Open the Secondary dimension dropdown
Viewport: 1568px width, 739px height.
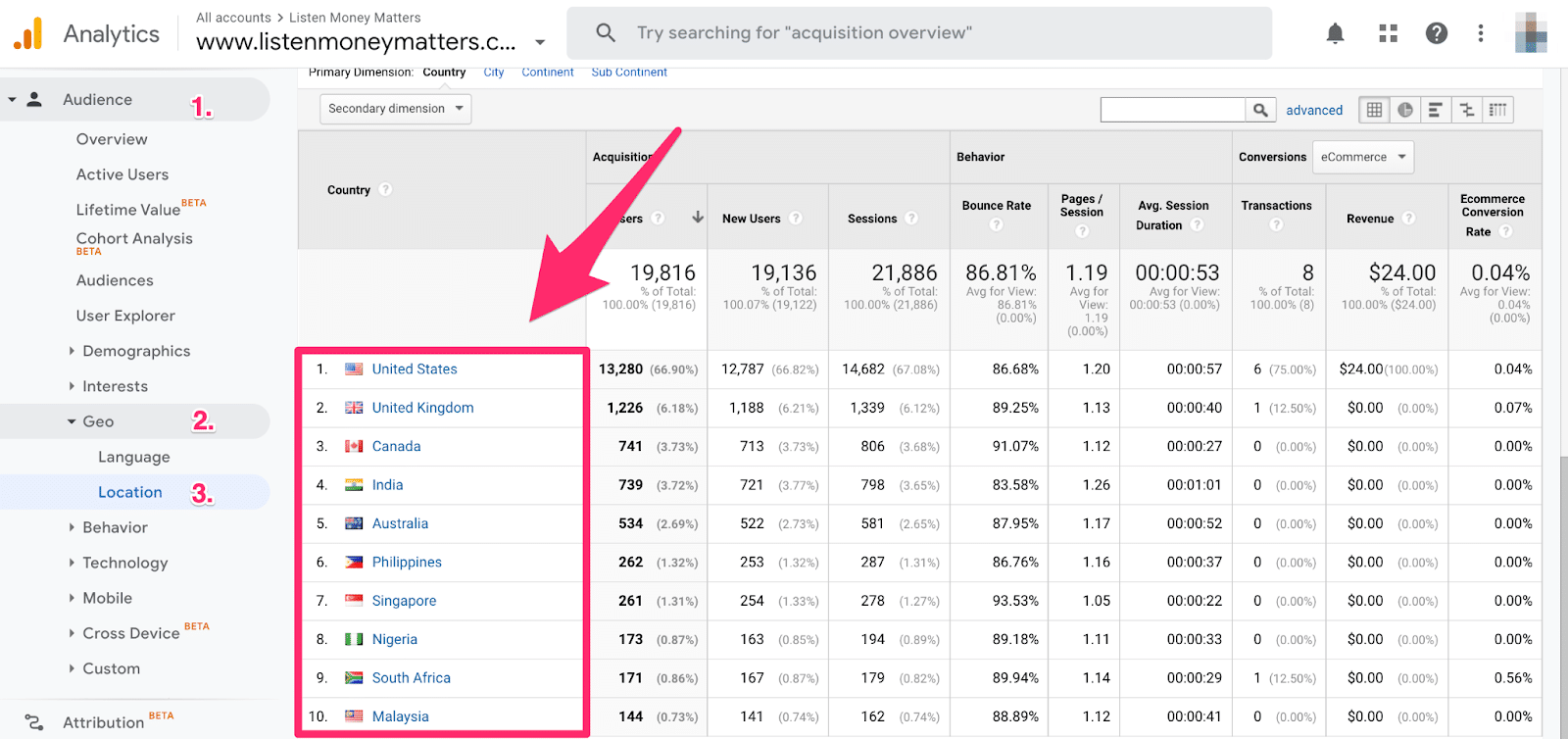pyautogui.click(x=396, y=109)
